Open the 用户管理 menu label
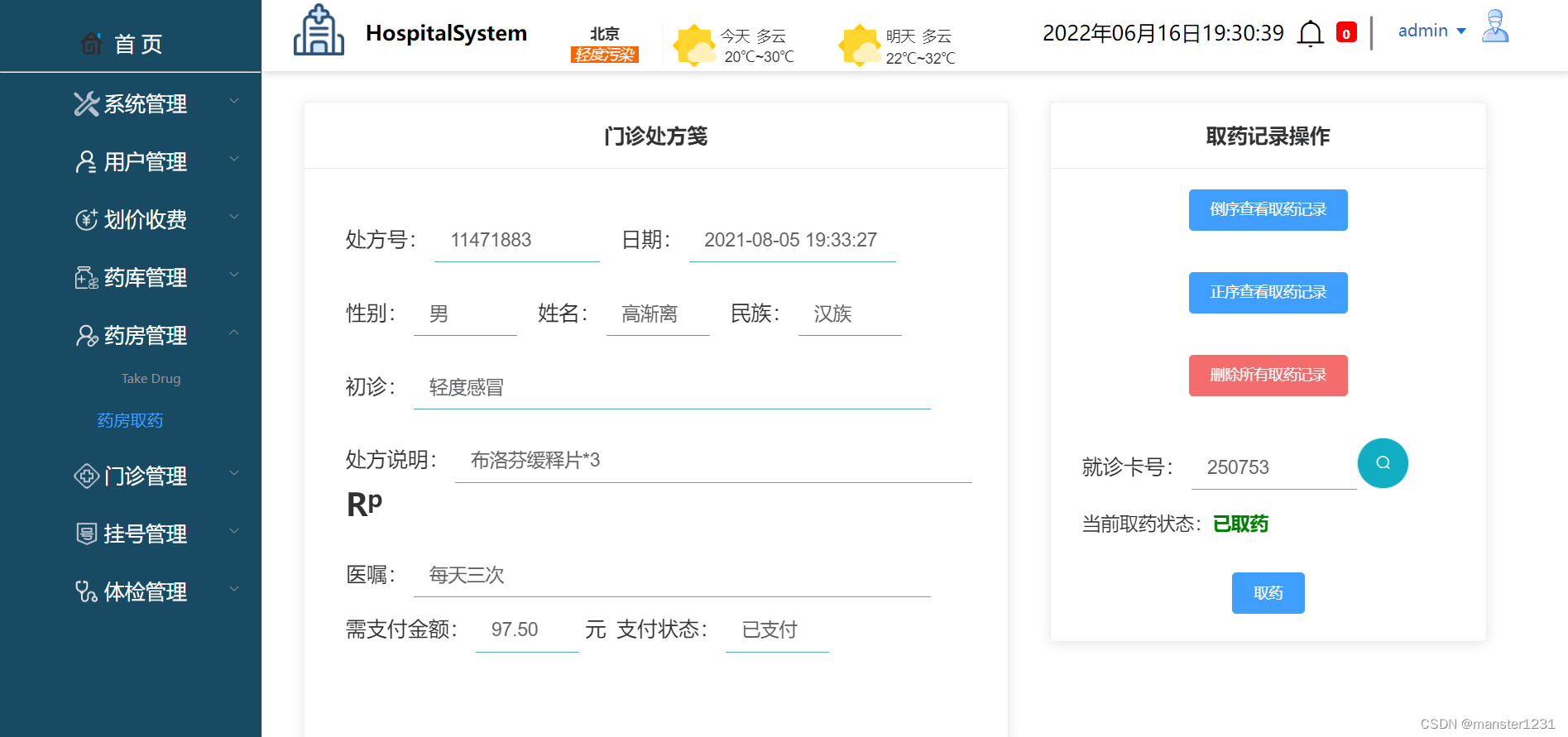This screenshot has width=1568, height=737. pos(146,162)
